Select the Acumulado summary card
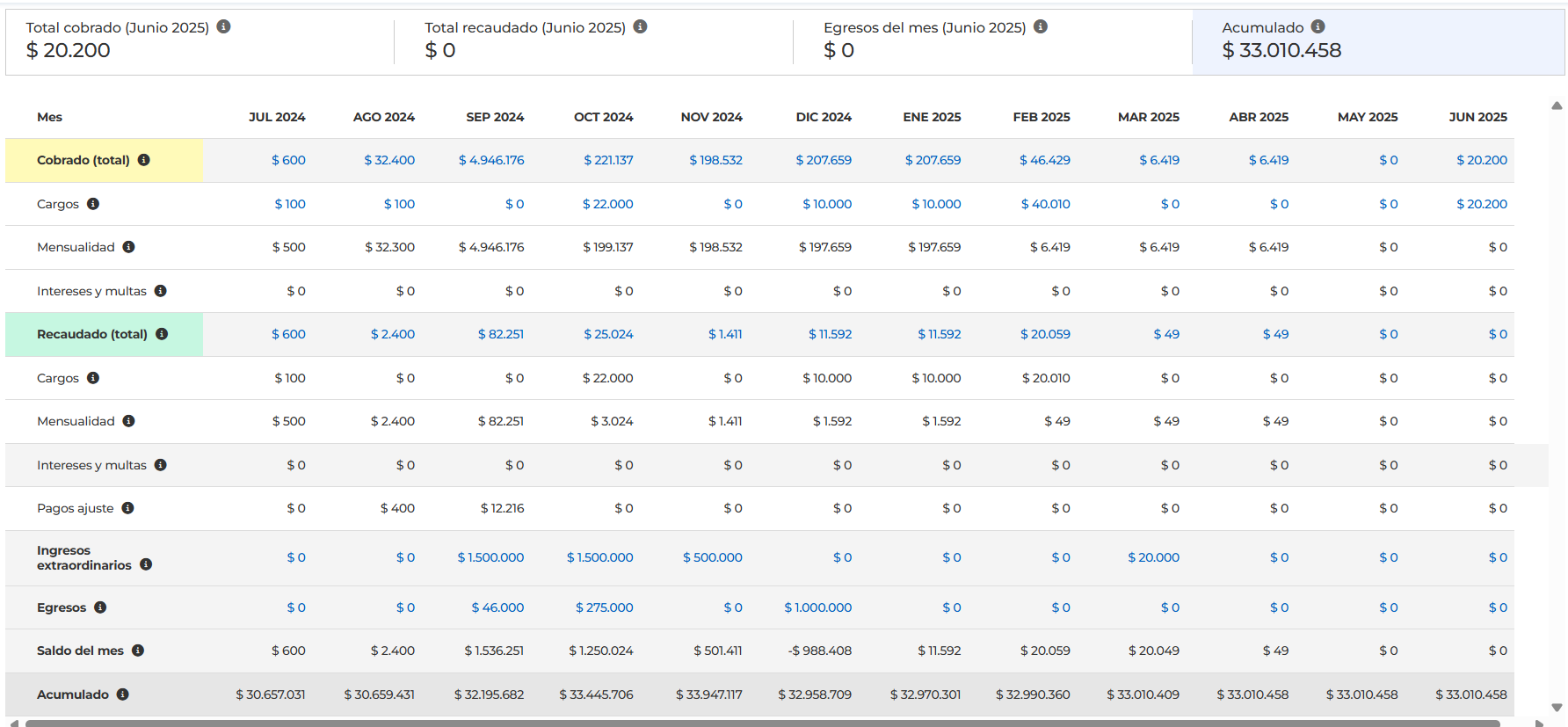1568x727 pixels. tap(1377, 41)
